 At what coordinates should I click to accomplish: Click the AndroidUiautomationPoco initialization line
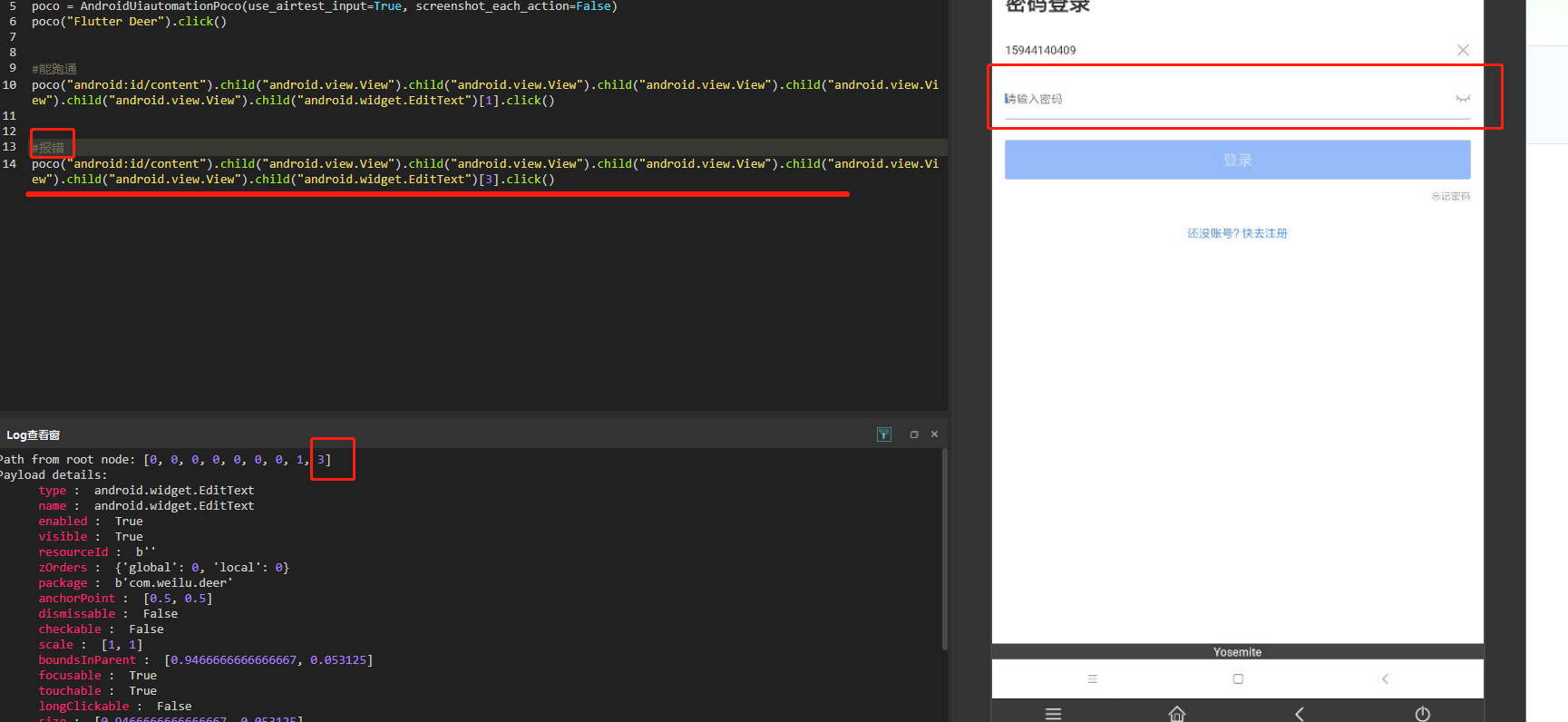pos(325,6)
